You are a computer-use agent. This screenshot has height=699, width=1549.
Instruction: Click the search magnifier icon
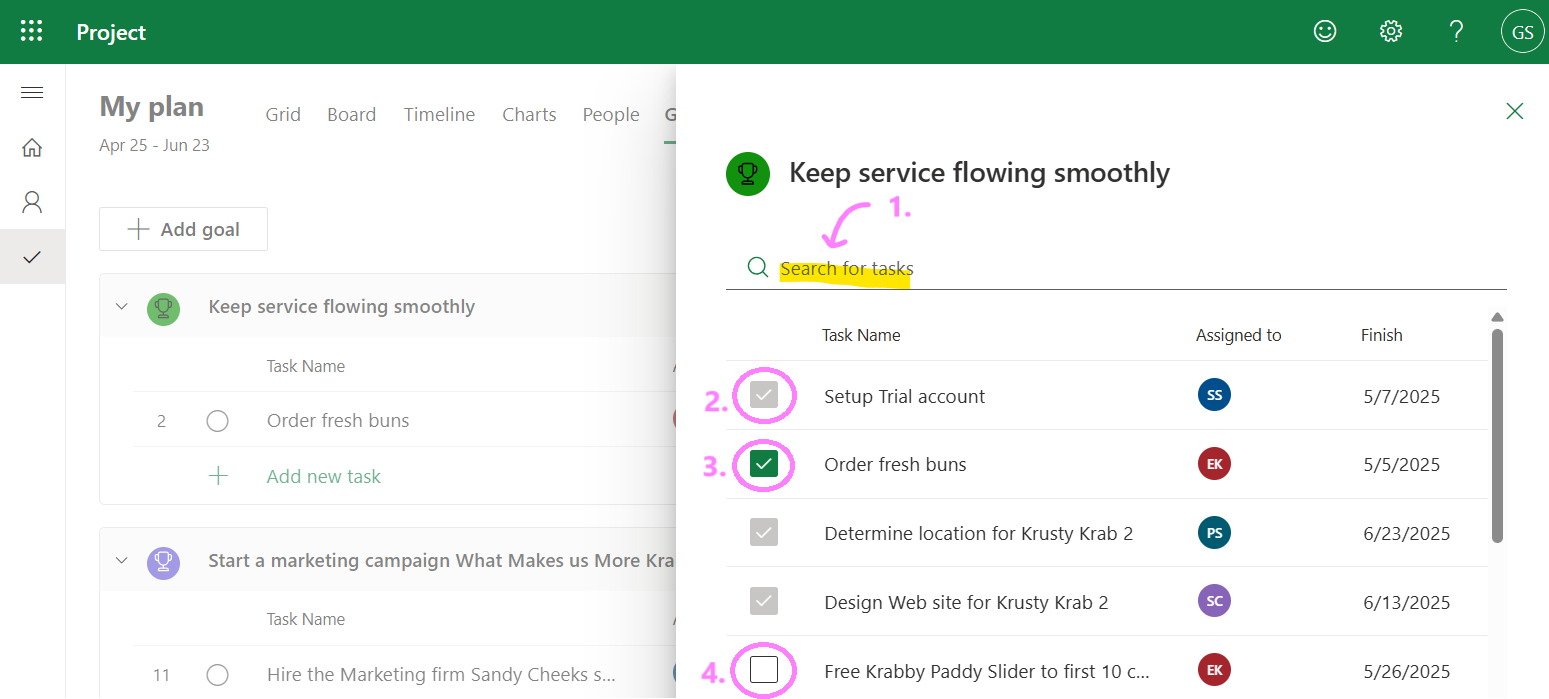[758, 267]
